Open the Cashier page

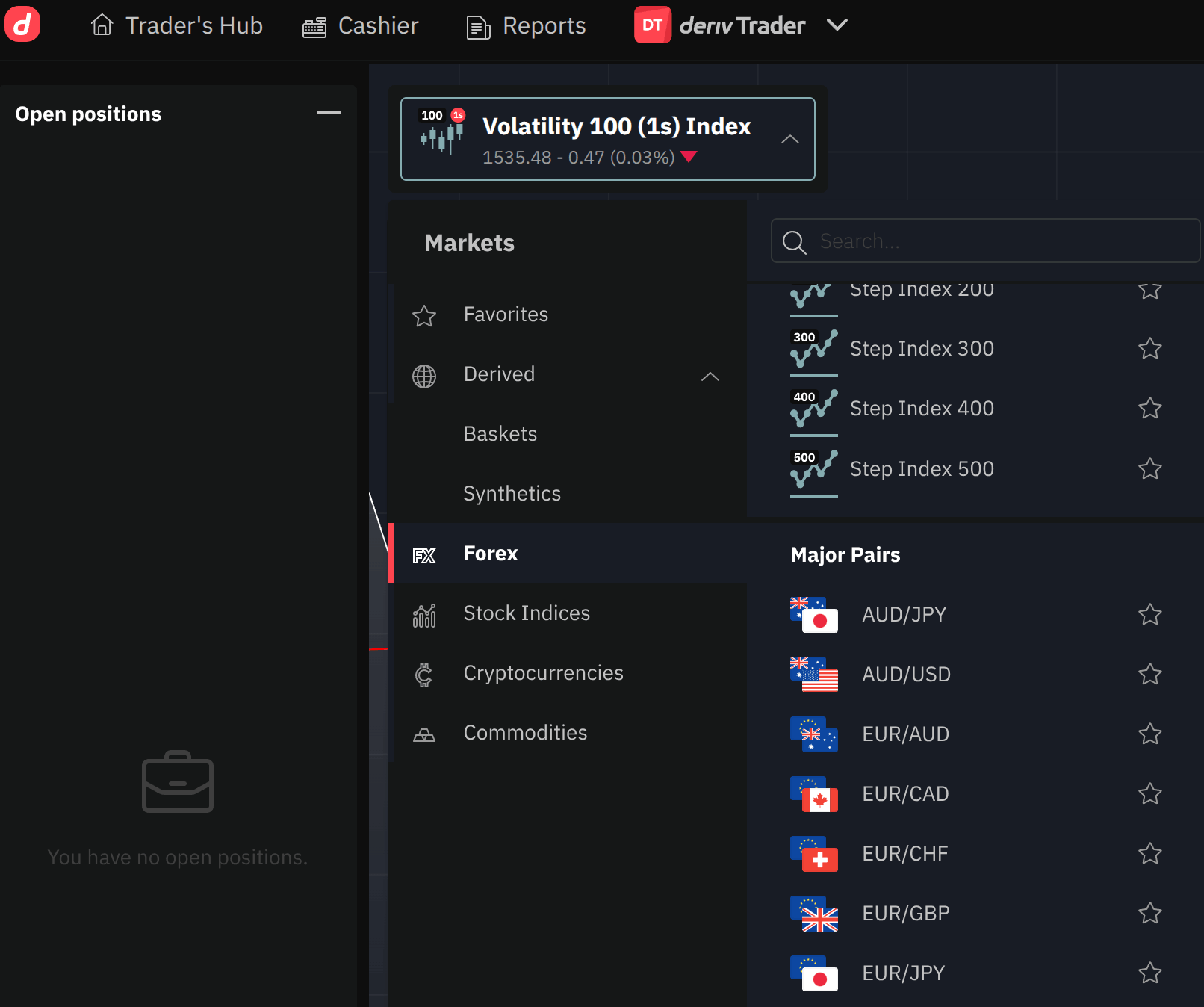pyautogui.click(x=361, y=26)
